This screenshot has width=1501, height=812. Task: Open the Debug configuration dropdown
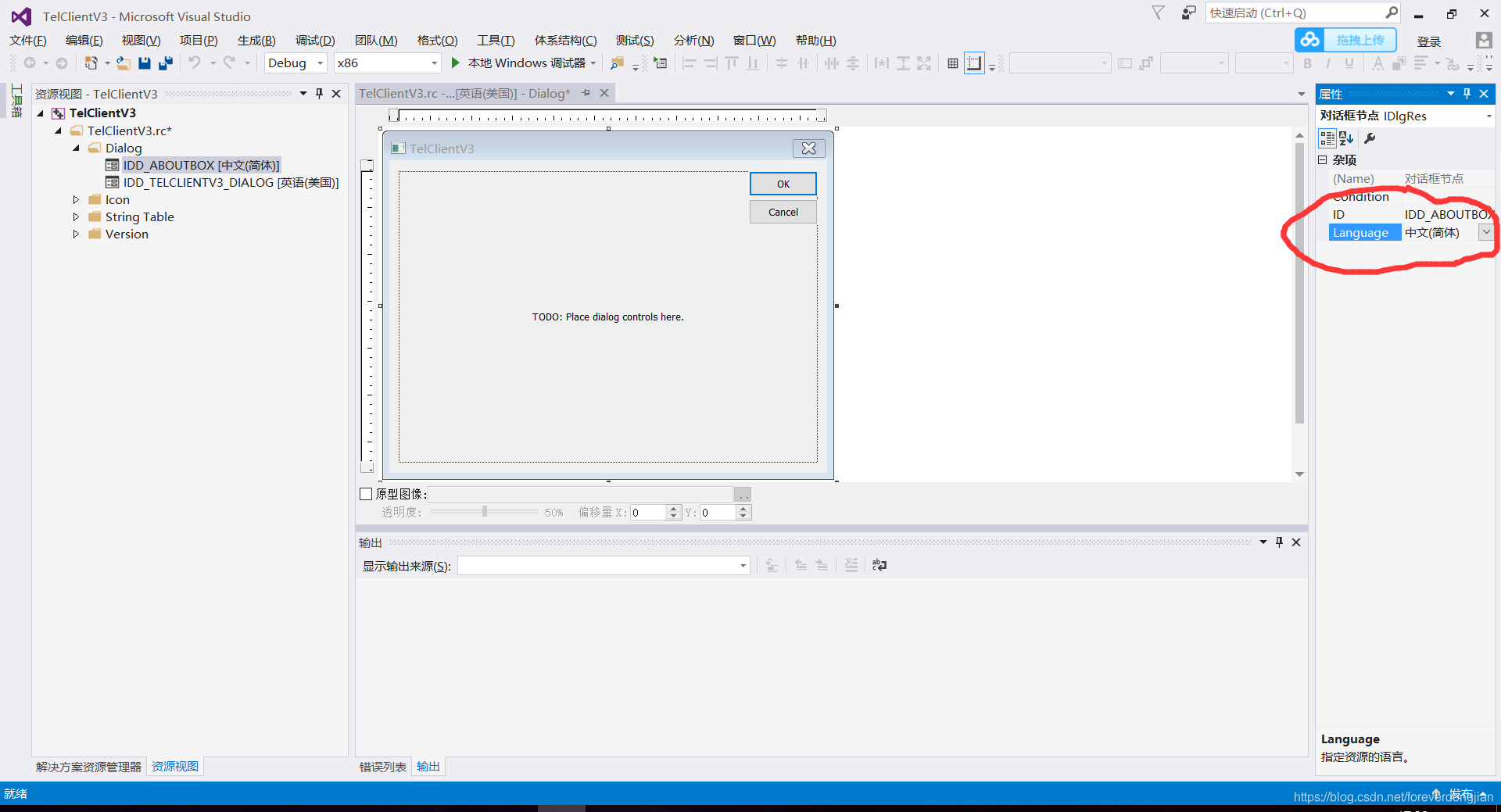[321, 63]
